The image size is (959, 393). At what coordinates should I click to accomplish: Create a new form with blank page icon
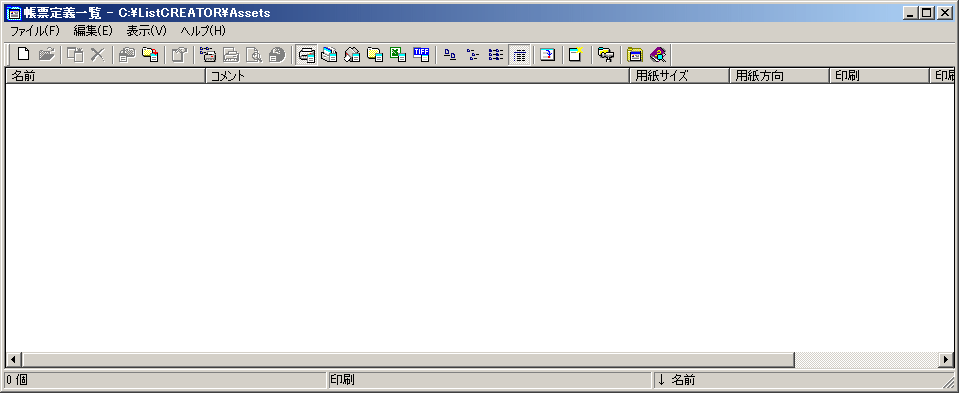tap(23, 54)
